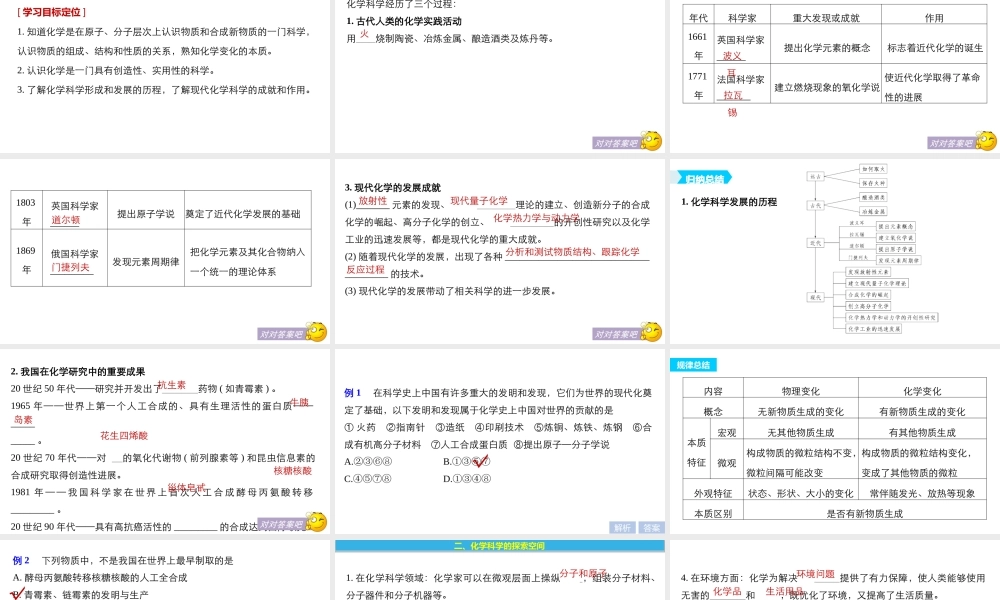
Task: Click the red answer 道尔顿
Action: [66, 220]
